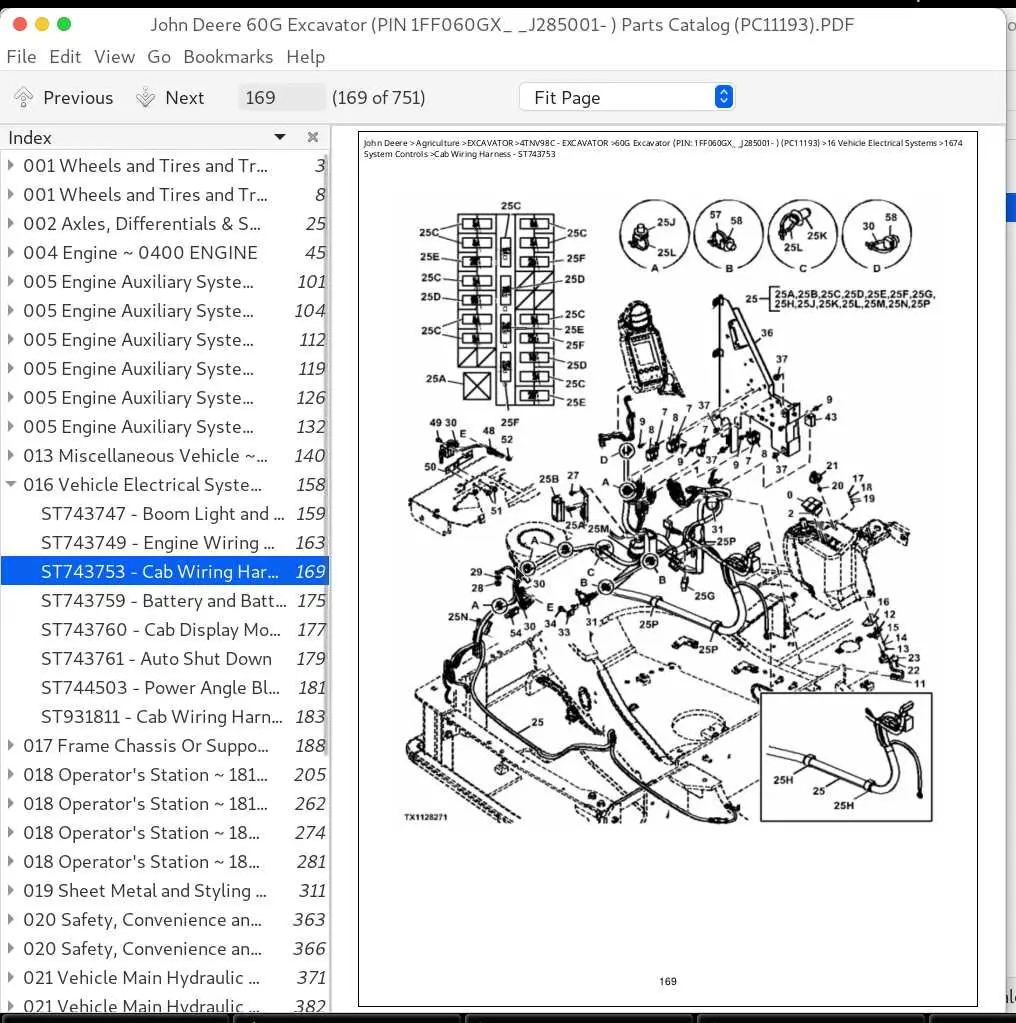Click the breadcrumb path at page top
This screenshot has height=1023, width=1016.
(x=663, y=148)
